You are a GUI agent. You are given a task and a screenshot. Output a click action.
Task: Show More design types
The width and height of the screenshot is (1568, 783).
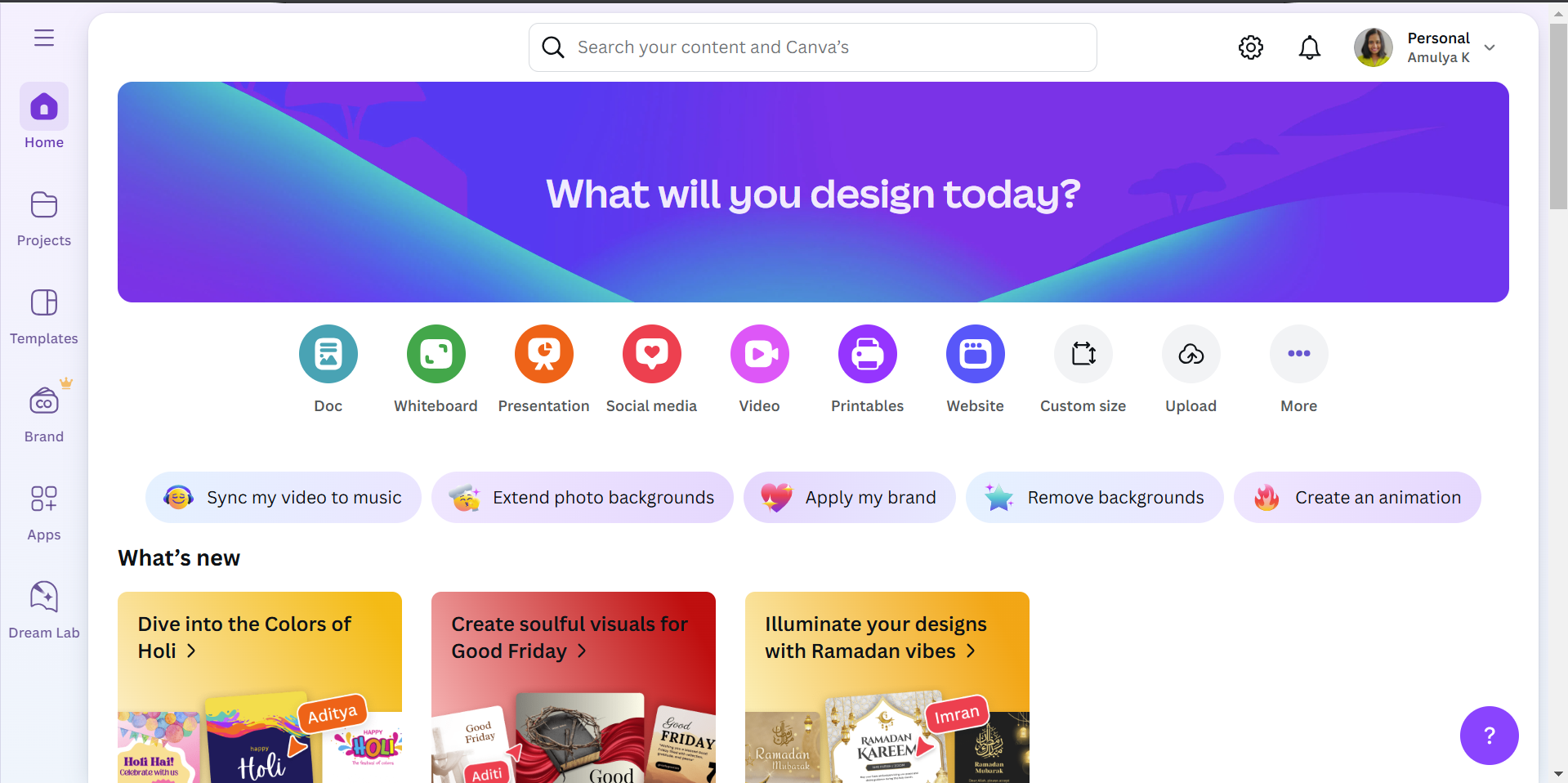pyautogui.click(x=1299, y=354)
